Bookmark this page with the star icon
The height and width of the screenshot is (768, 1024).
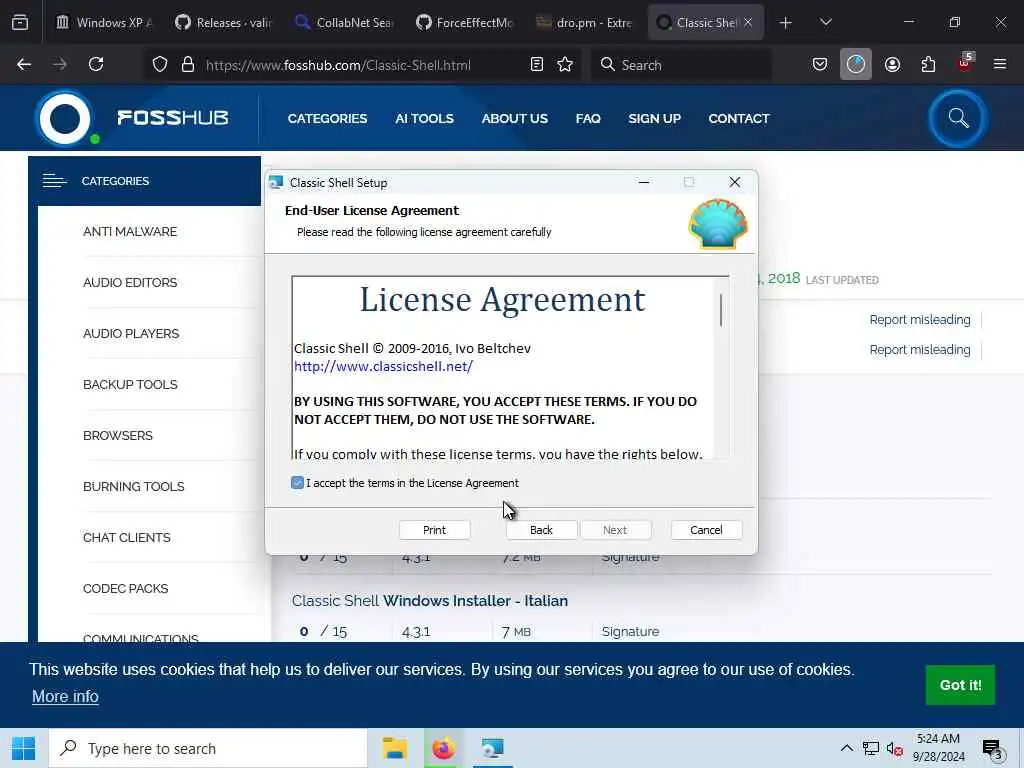click(x=565, y=64)
